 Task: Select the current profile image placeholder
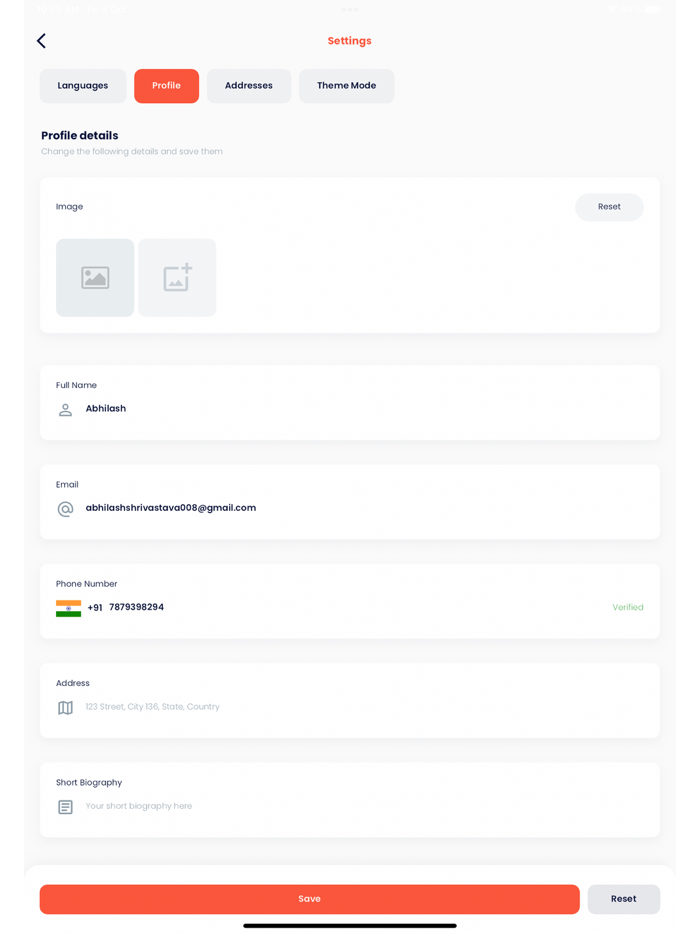pos(95,277)
